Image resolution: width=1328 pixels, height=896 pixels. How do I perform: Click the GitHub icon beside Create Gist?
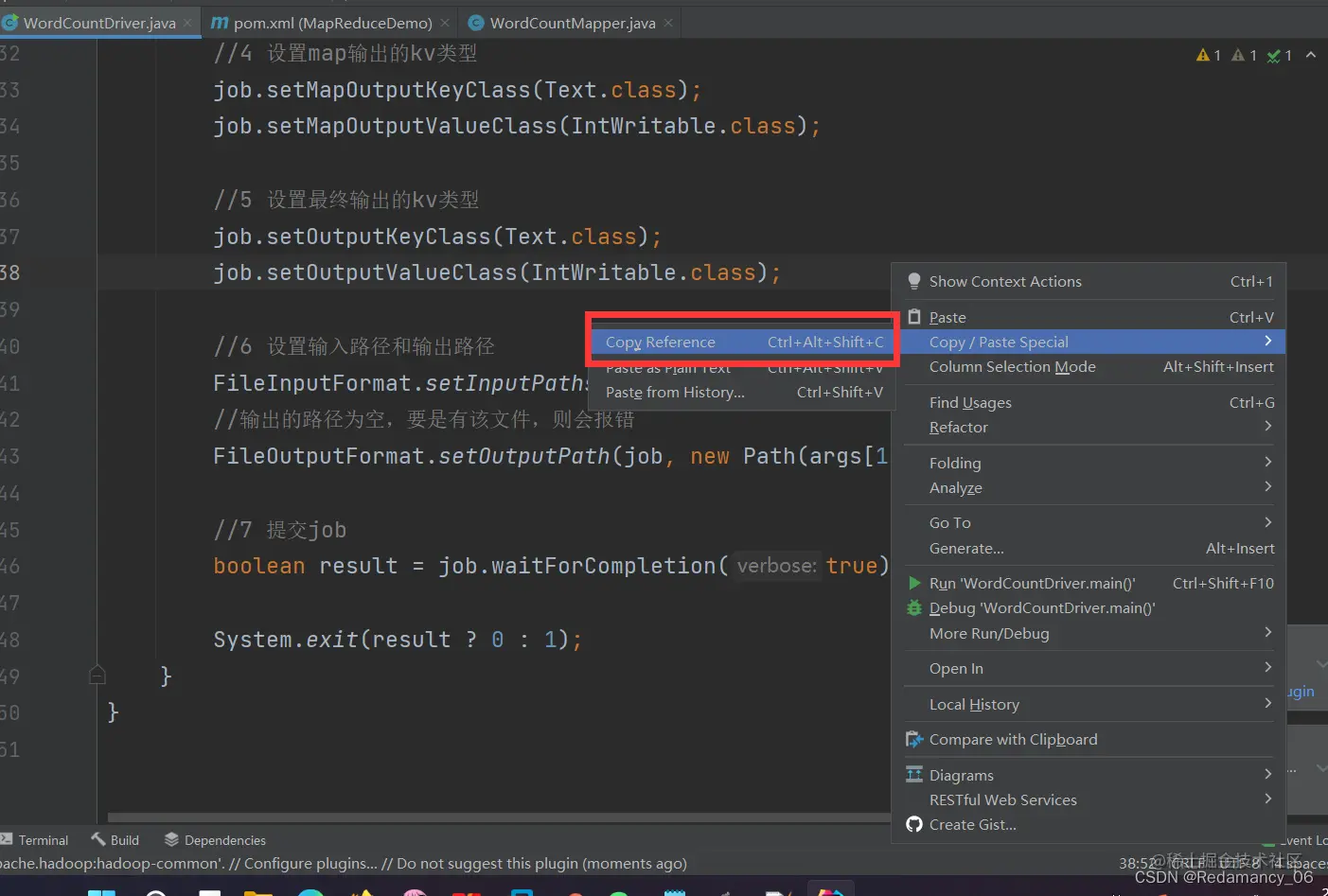(914, 824)
